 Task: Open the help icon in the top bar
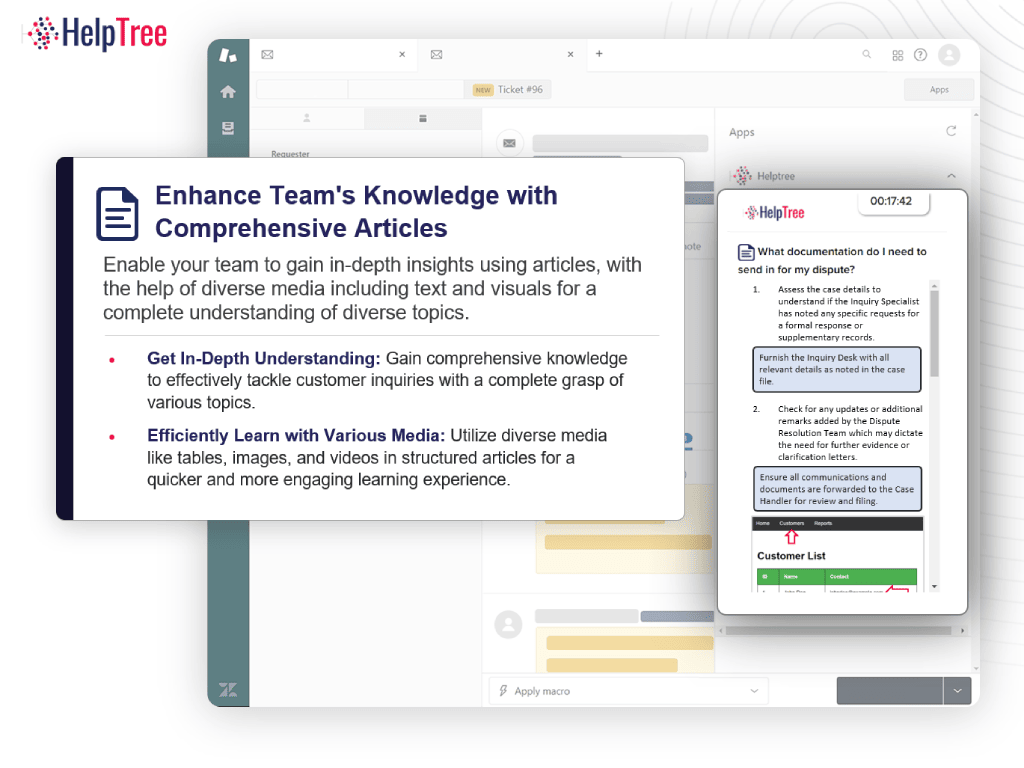(920, 55)
